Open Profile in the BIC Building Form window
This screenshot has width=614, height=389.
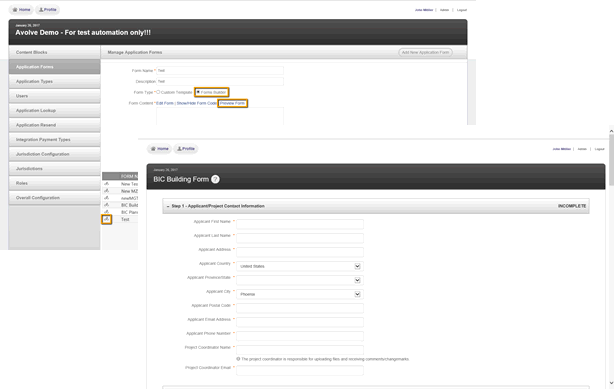pos(186,148)
